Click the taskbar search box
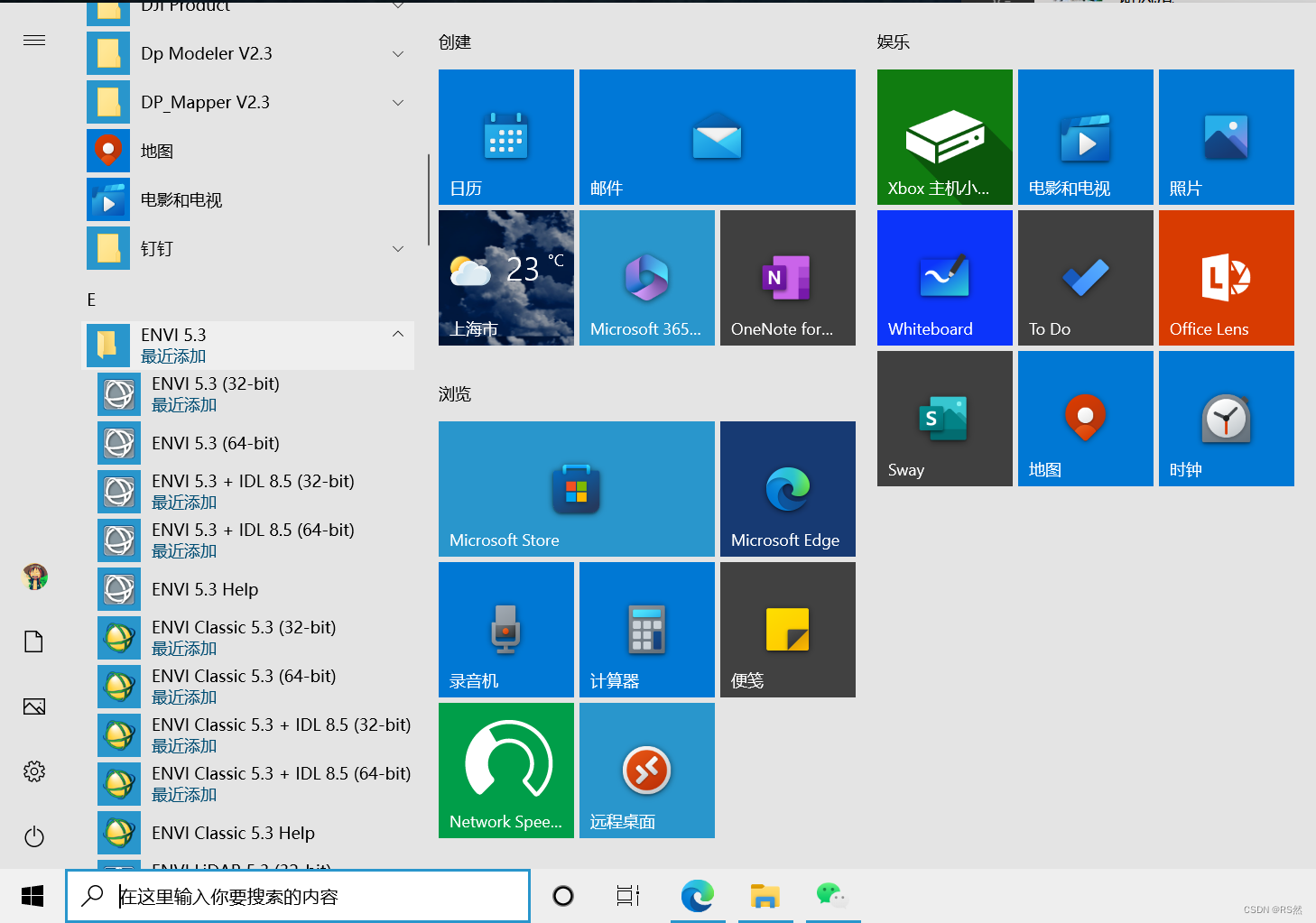1316x923 pixels. point(298,896)
